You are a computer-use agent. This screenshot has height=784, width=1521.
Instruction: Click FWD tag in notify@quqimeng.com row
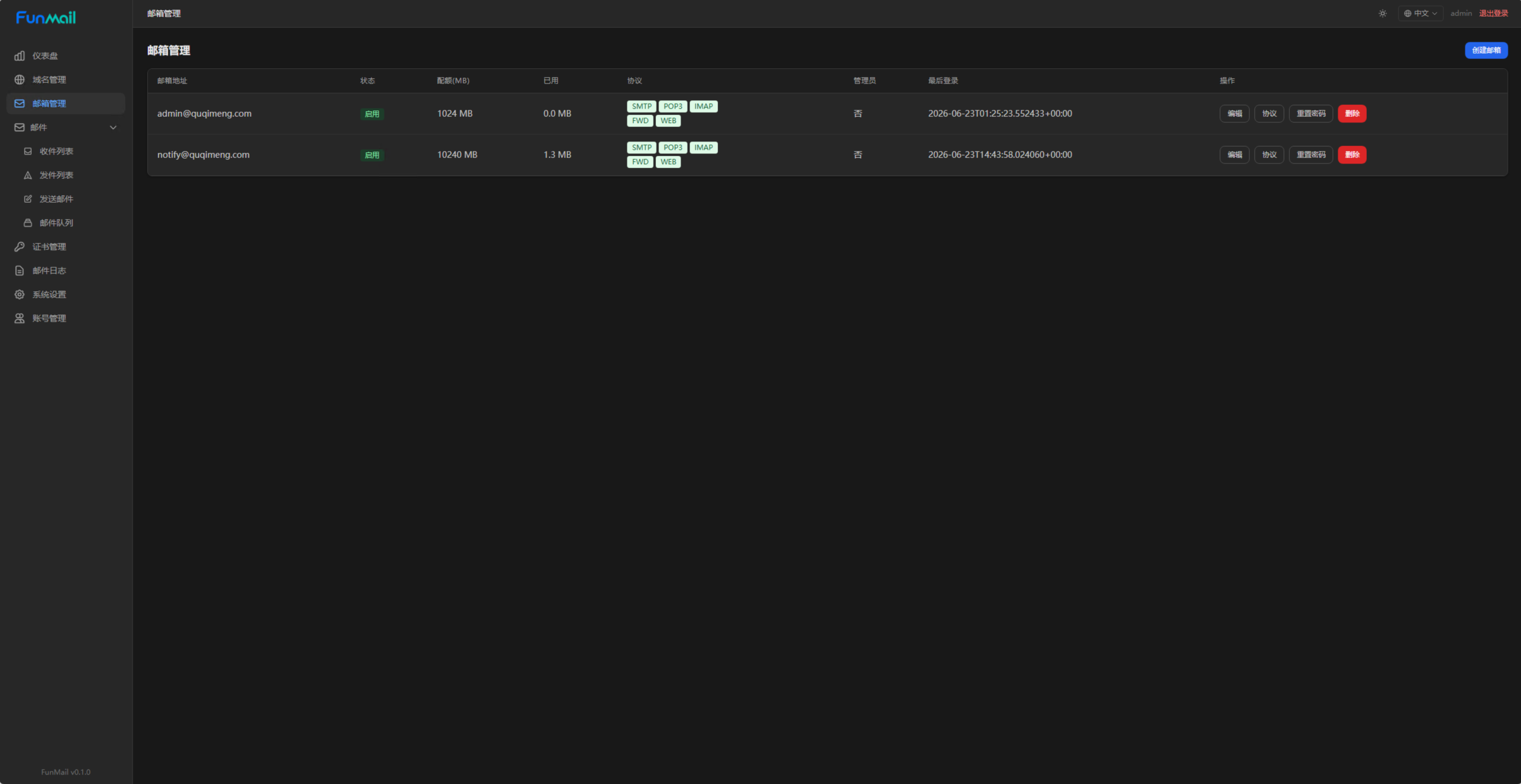640,162
